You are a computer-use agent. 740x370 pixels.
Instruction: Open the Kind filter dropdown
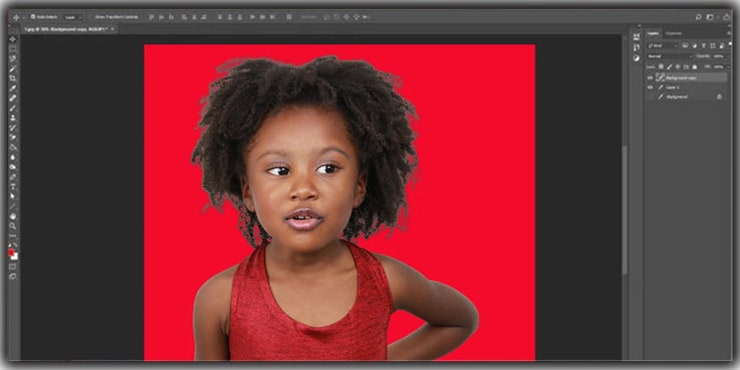[663, 46]
